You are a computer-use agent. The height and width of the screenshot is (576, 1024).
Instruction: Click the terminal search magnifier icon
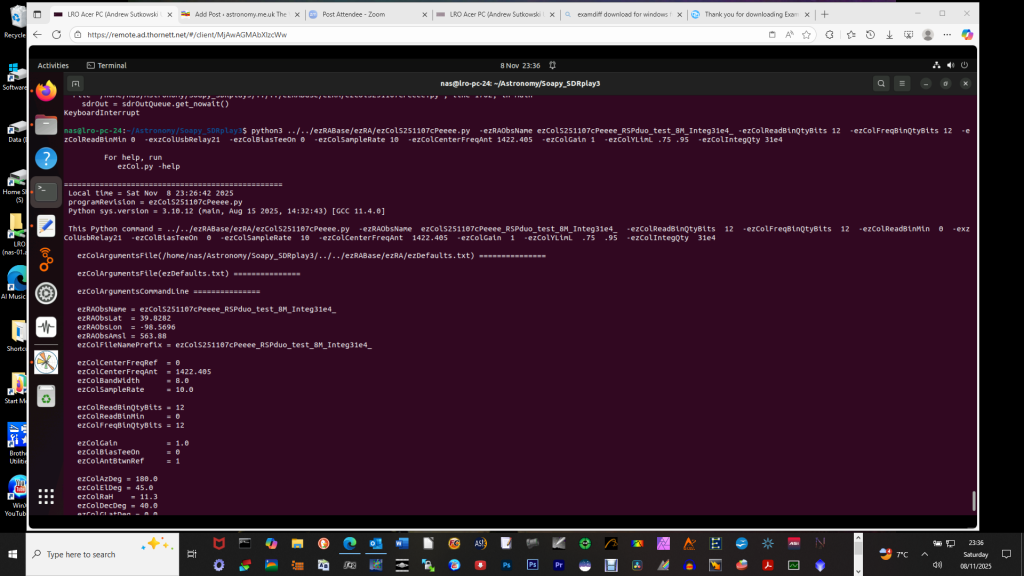pyautogui.click(x=881, y=84)
